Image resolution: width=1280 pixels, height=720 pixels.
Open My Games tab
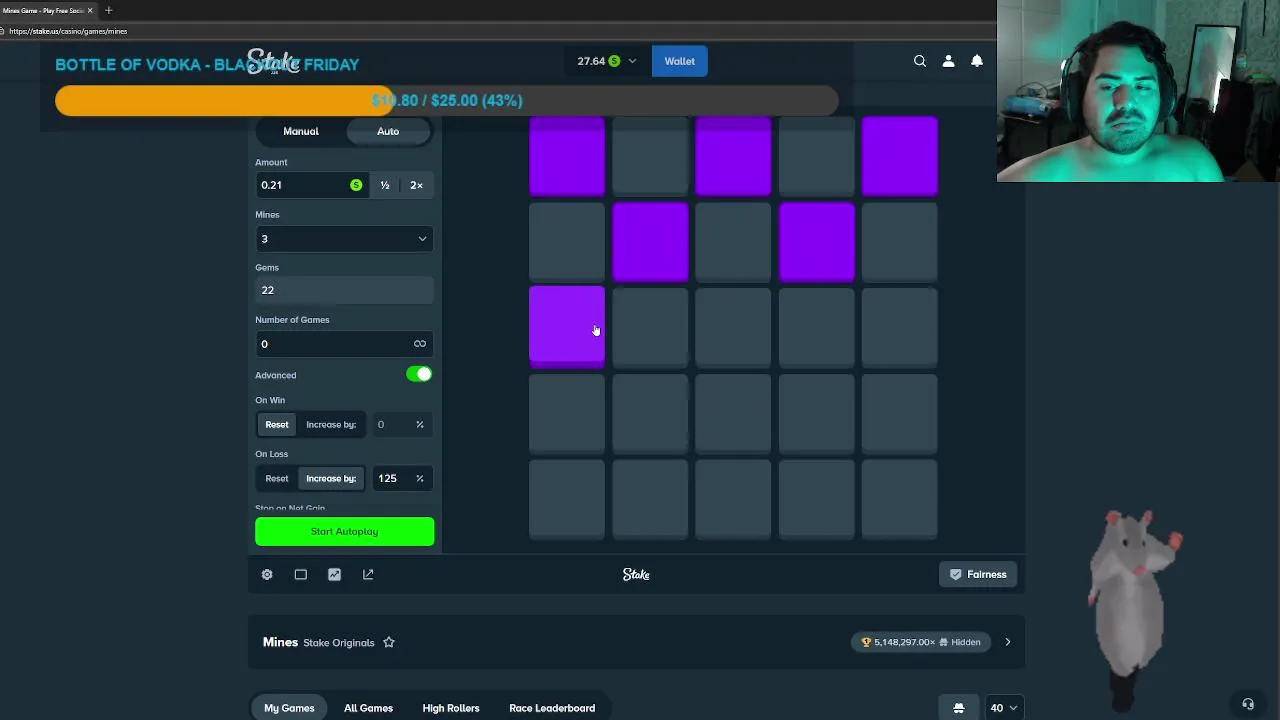(289, 708)
